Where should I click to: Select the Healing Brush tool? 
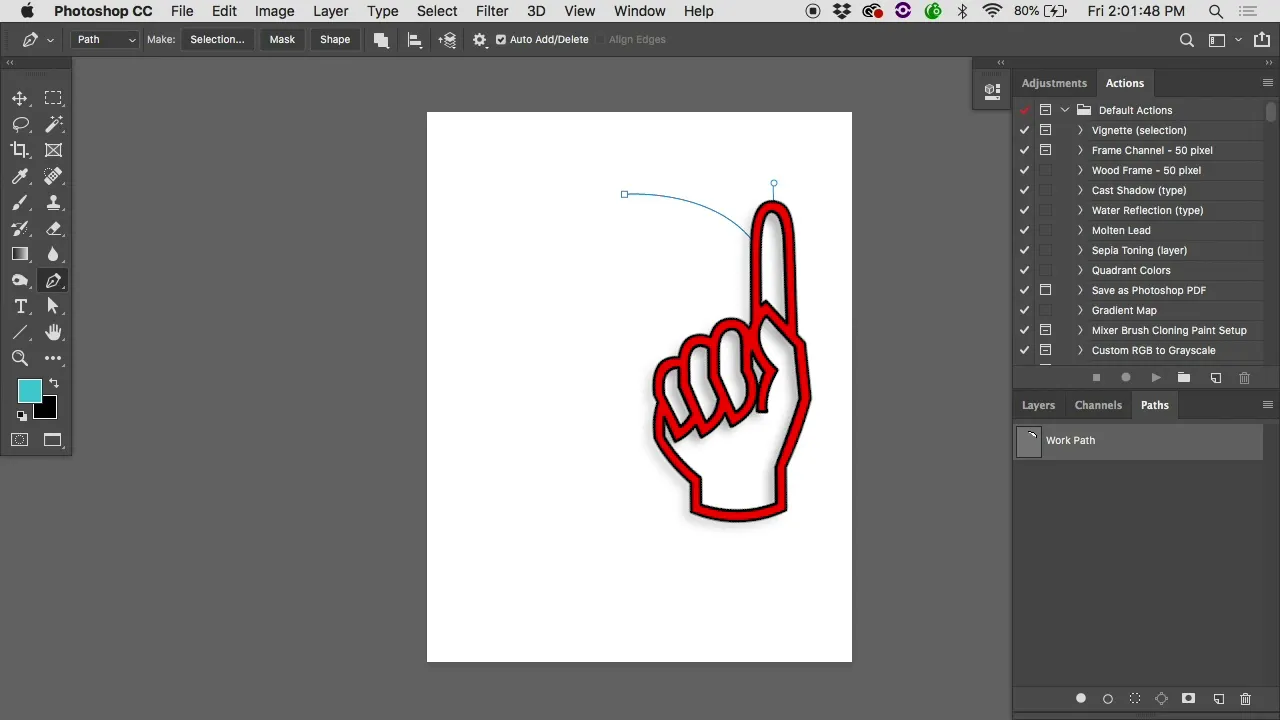pyautogui.click(x=53, y=176)
